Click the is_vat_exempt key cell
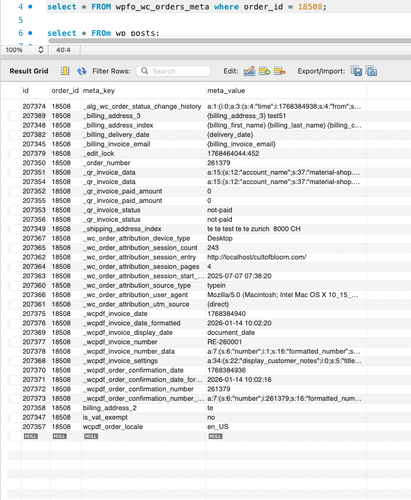The width and height of the screenshot is (411, 500). (143, 417)
